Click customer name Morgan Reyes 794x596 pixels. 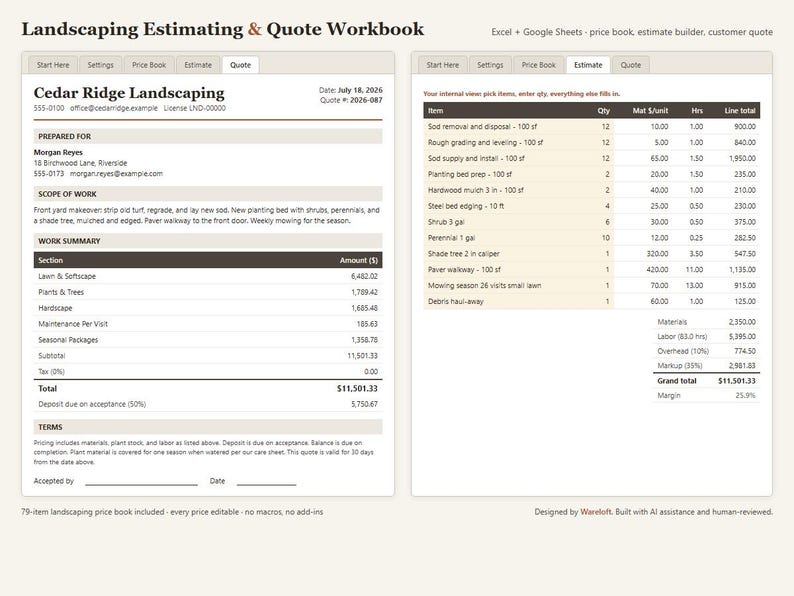58,152
